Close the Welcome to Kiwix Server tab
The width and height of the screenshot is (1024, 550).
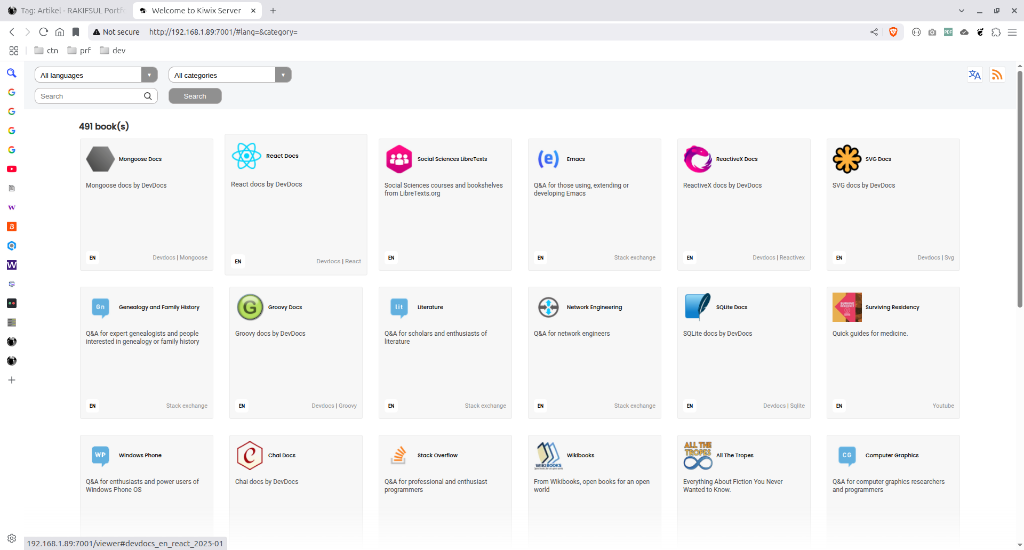pos(253,10)
